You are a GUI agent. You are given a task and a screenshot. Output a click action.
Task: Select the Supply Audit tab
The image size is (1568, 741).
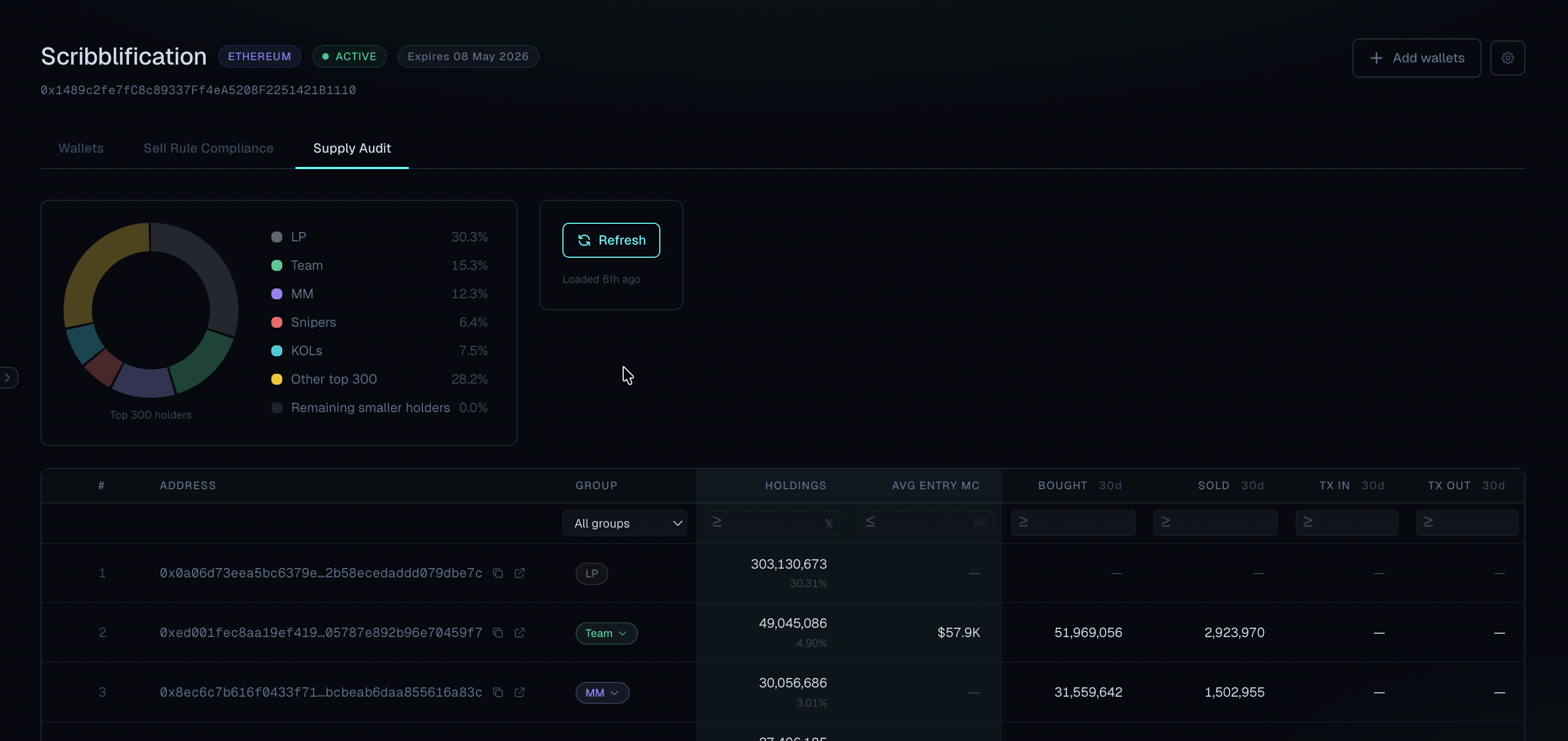pos(352,148)
